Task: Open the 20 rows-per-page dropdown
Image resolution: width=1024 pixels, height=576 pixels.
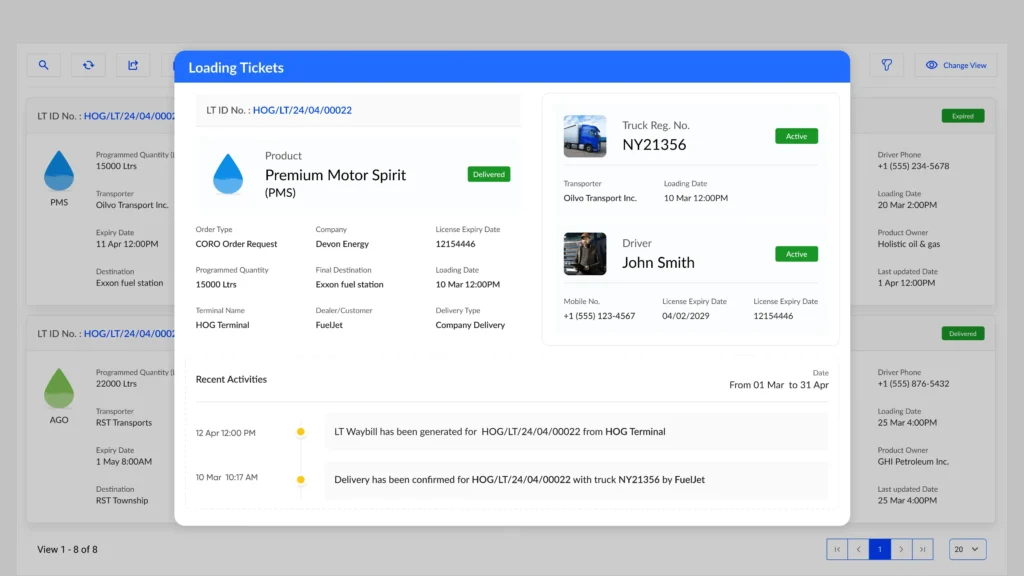Action: tap(965, 549)
